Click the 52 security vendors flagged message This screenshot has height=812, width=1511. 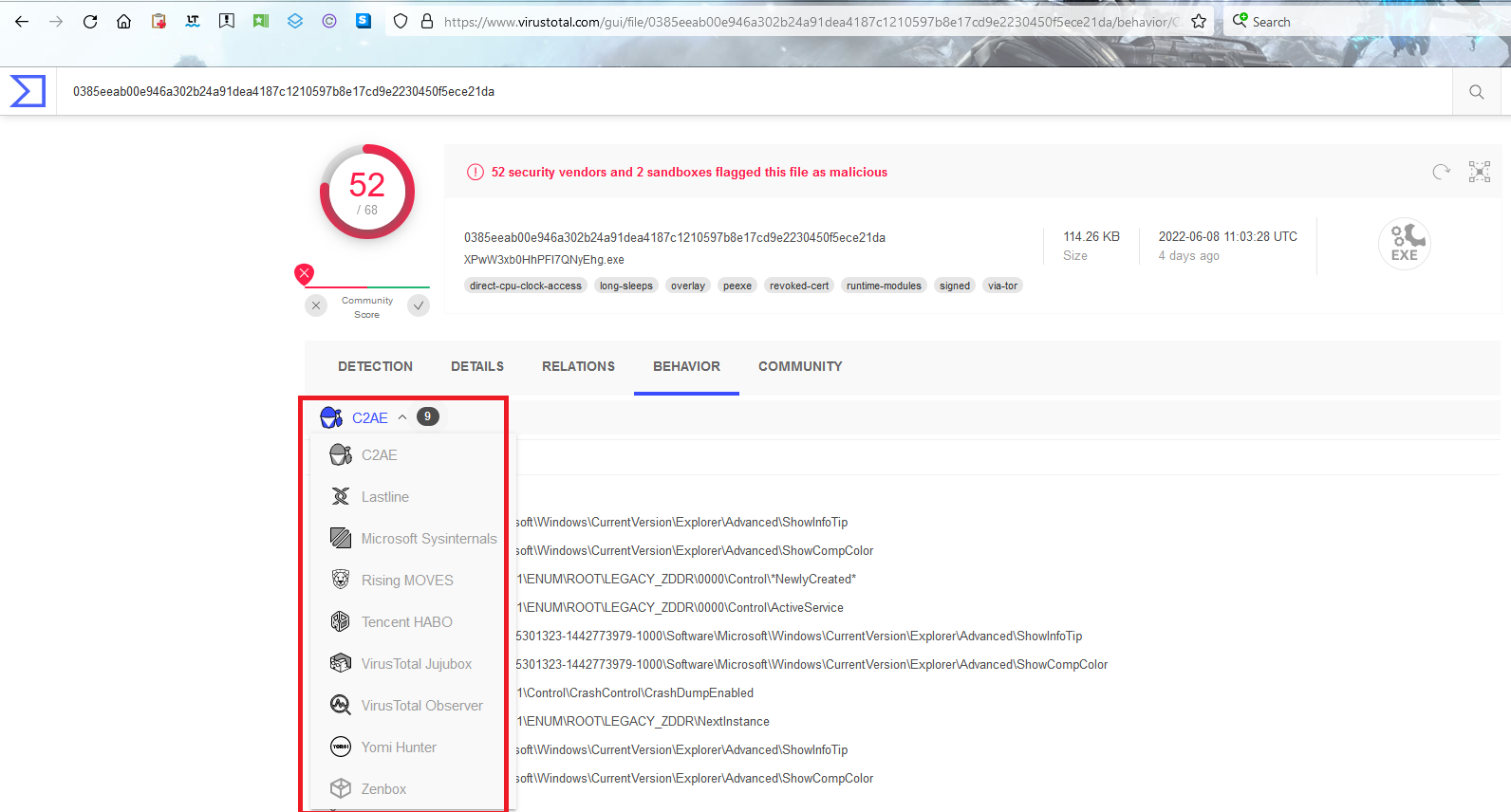point(689,172)
